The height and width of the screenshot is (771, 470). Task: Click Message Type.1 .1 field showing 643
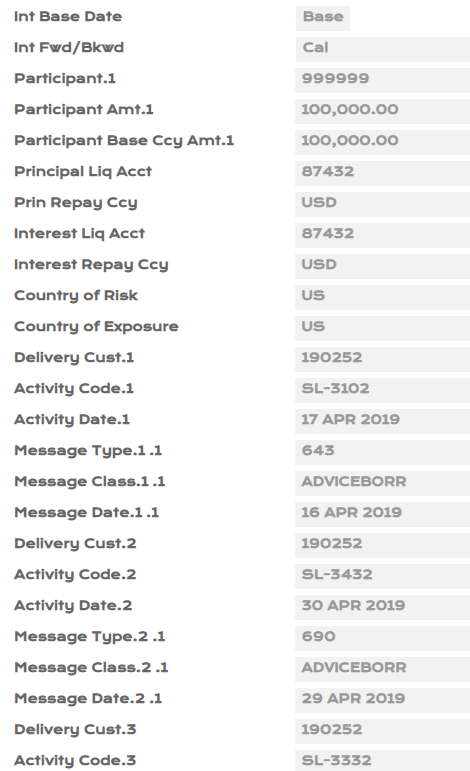[382, 452]
